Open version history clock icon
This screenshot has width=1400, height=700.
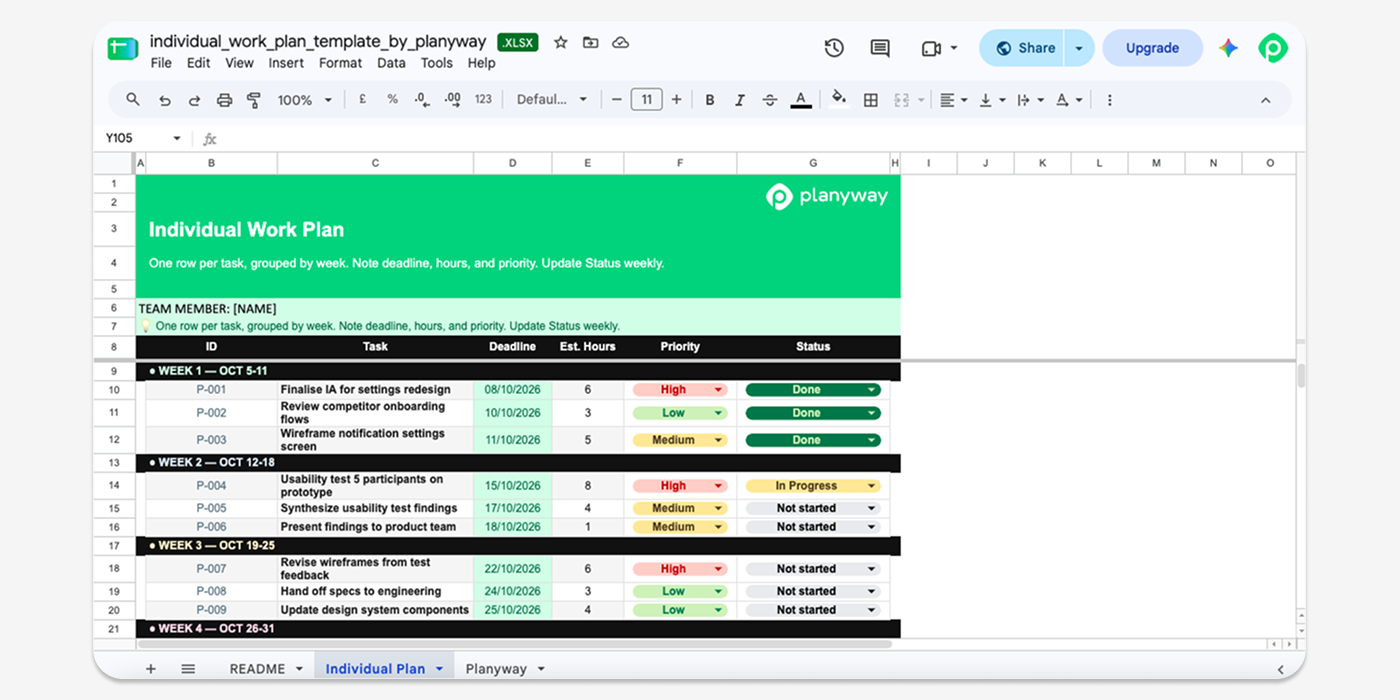[x=834, y=48]
